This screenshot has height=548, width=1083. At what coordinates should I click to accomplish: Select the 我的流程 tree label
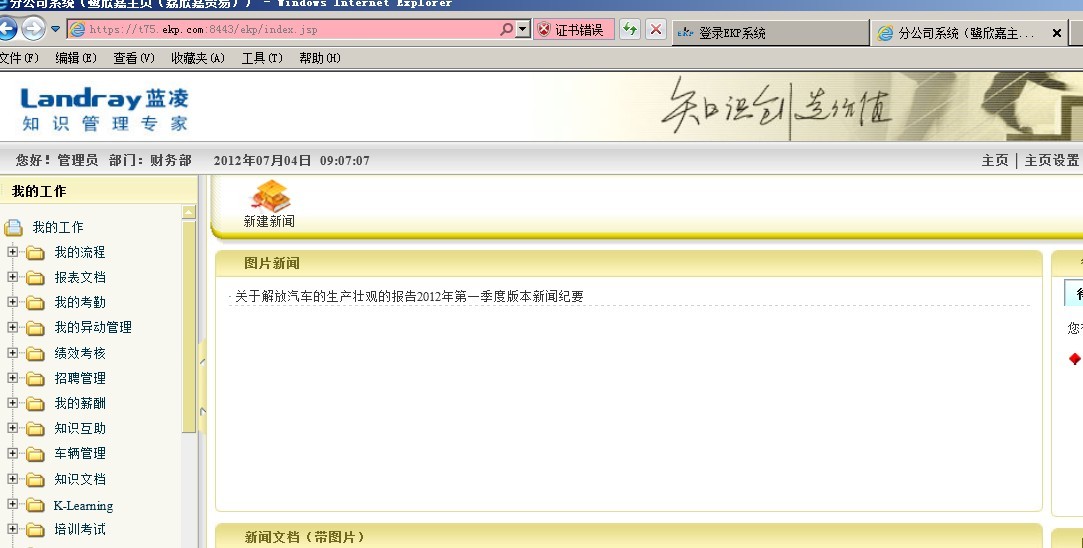(x=80, y=252)
